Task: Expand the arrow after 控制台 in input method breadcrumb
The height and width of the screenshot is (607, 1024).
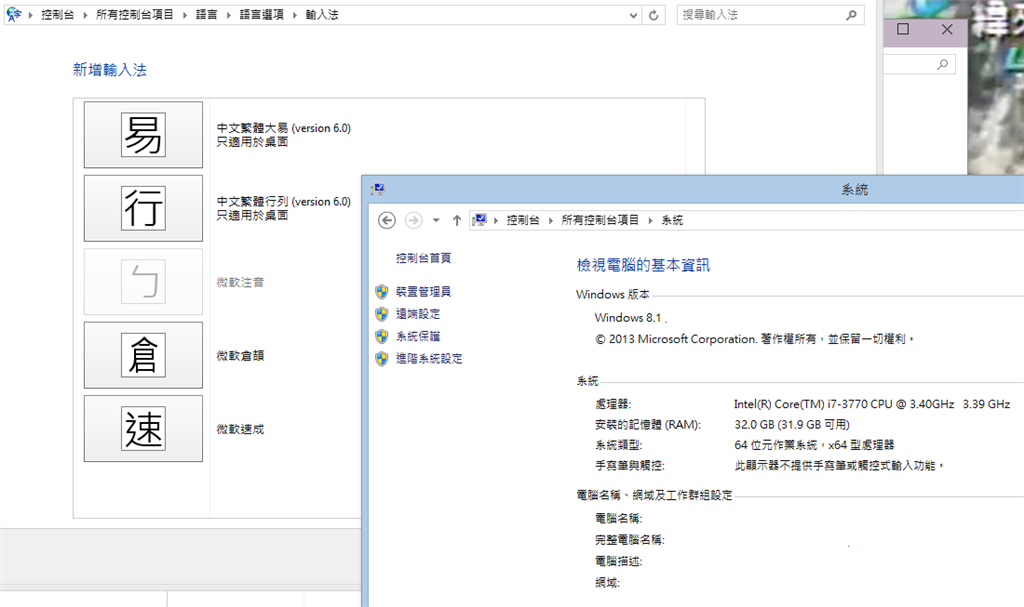Action: pyautogui.click(x=85, y=15)
